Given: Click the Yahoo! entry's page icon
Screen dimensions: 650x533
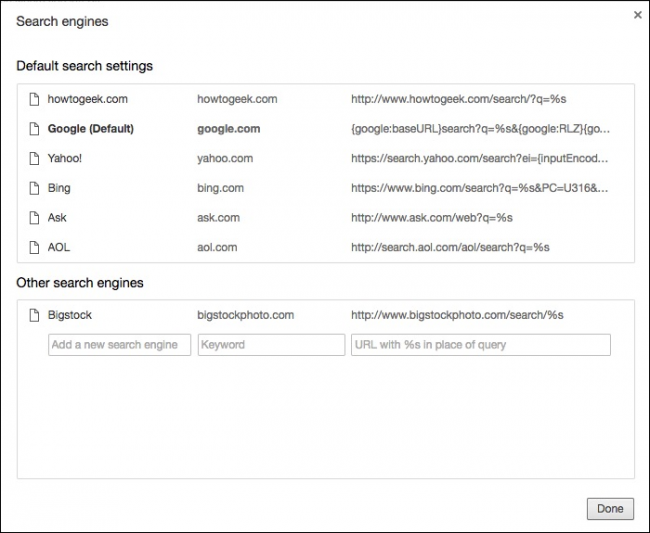Looking at the screenshot, I should coord(32,158).
